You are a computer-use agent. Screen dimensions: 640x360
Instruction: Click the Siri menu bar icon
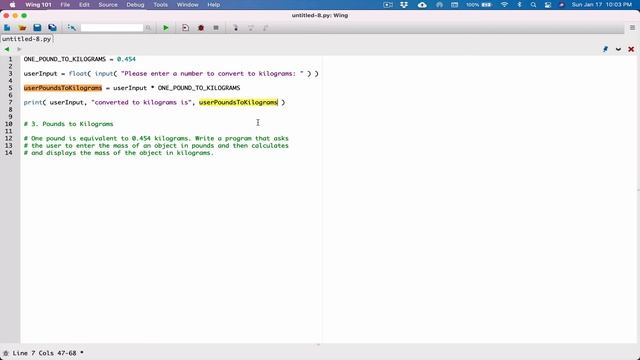(x=562, y=5)
